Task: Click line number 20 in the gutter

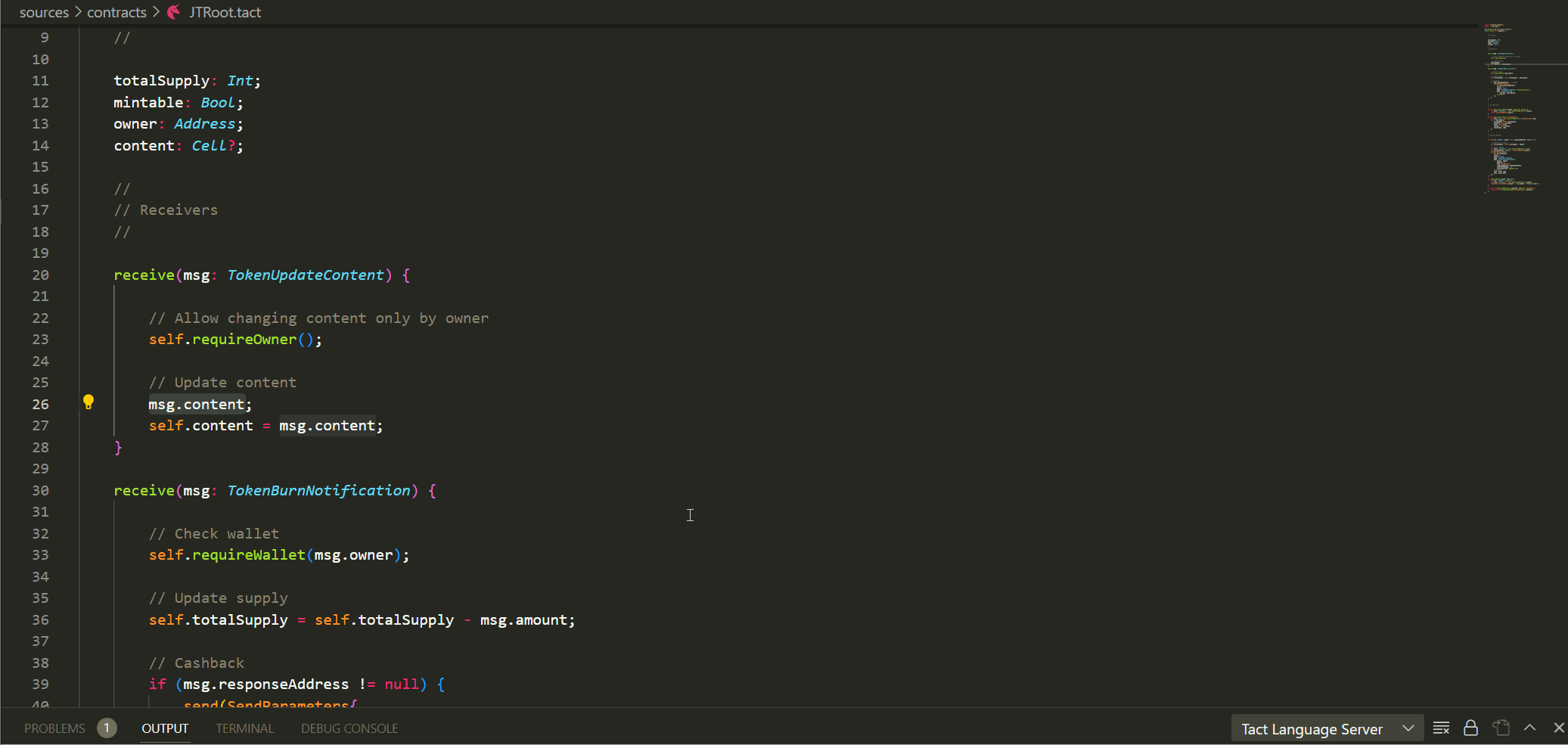Action: click(40, 275)
